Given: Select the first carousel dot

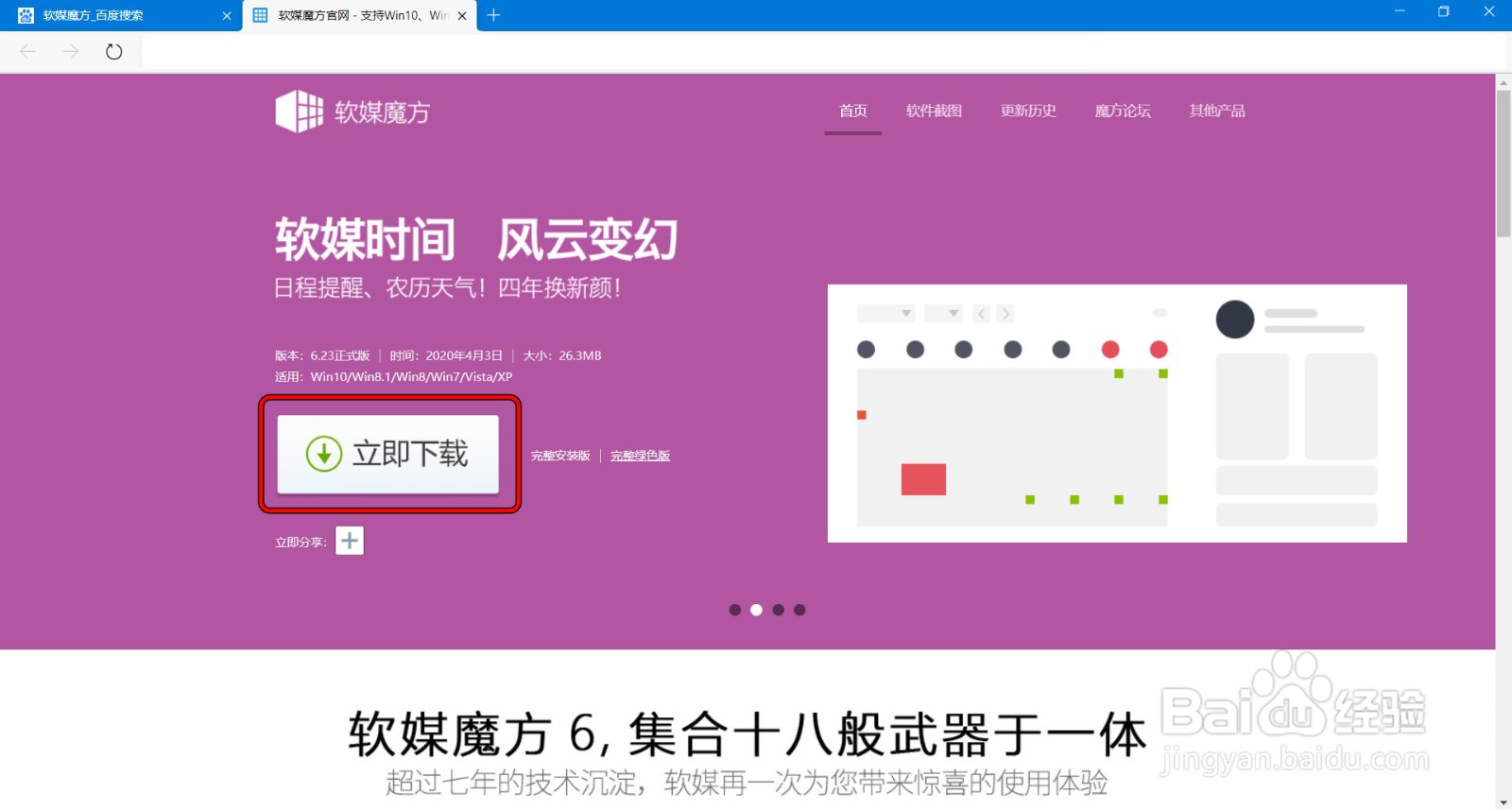Looking at the screenshot, I should pos(735,610).
